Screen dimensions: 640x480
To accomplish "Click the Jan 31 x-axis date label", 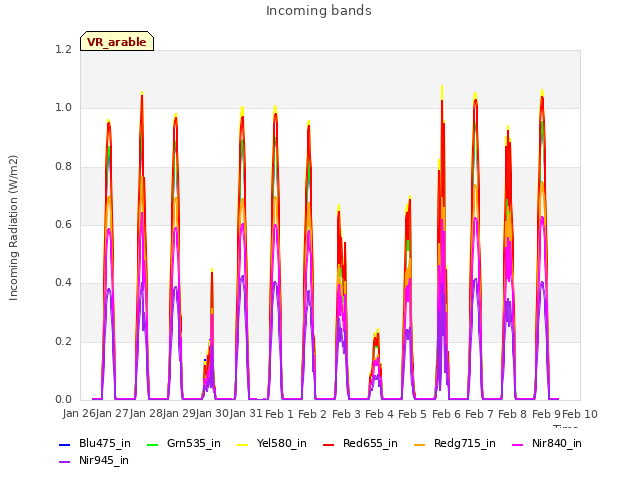I will click(246, 413).
